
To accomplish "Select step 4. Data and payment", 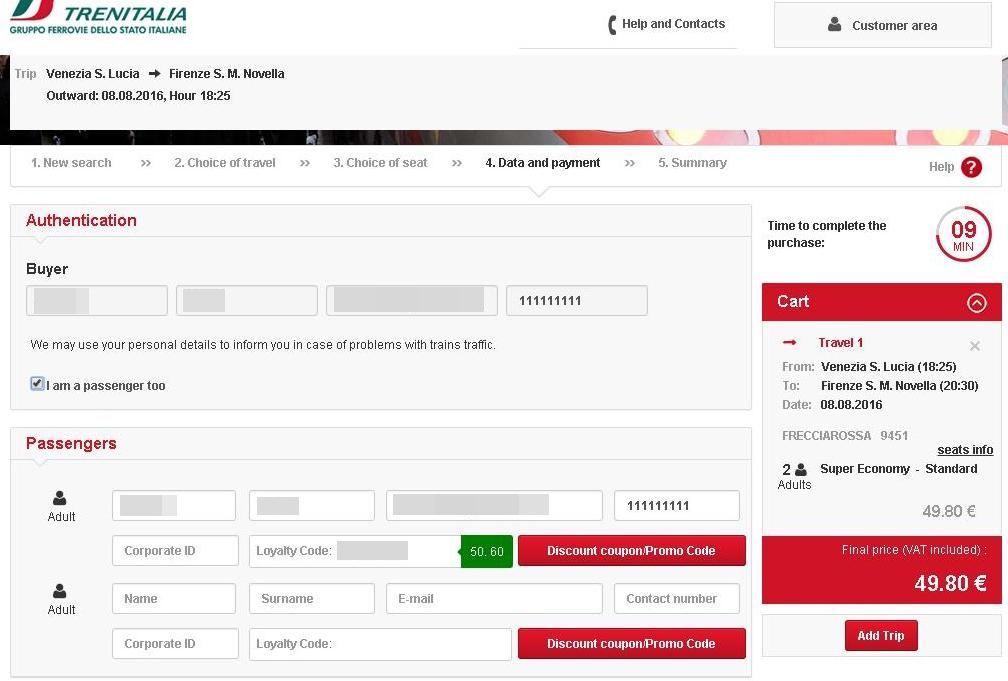I will pos(543,163).
